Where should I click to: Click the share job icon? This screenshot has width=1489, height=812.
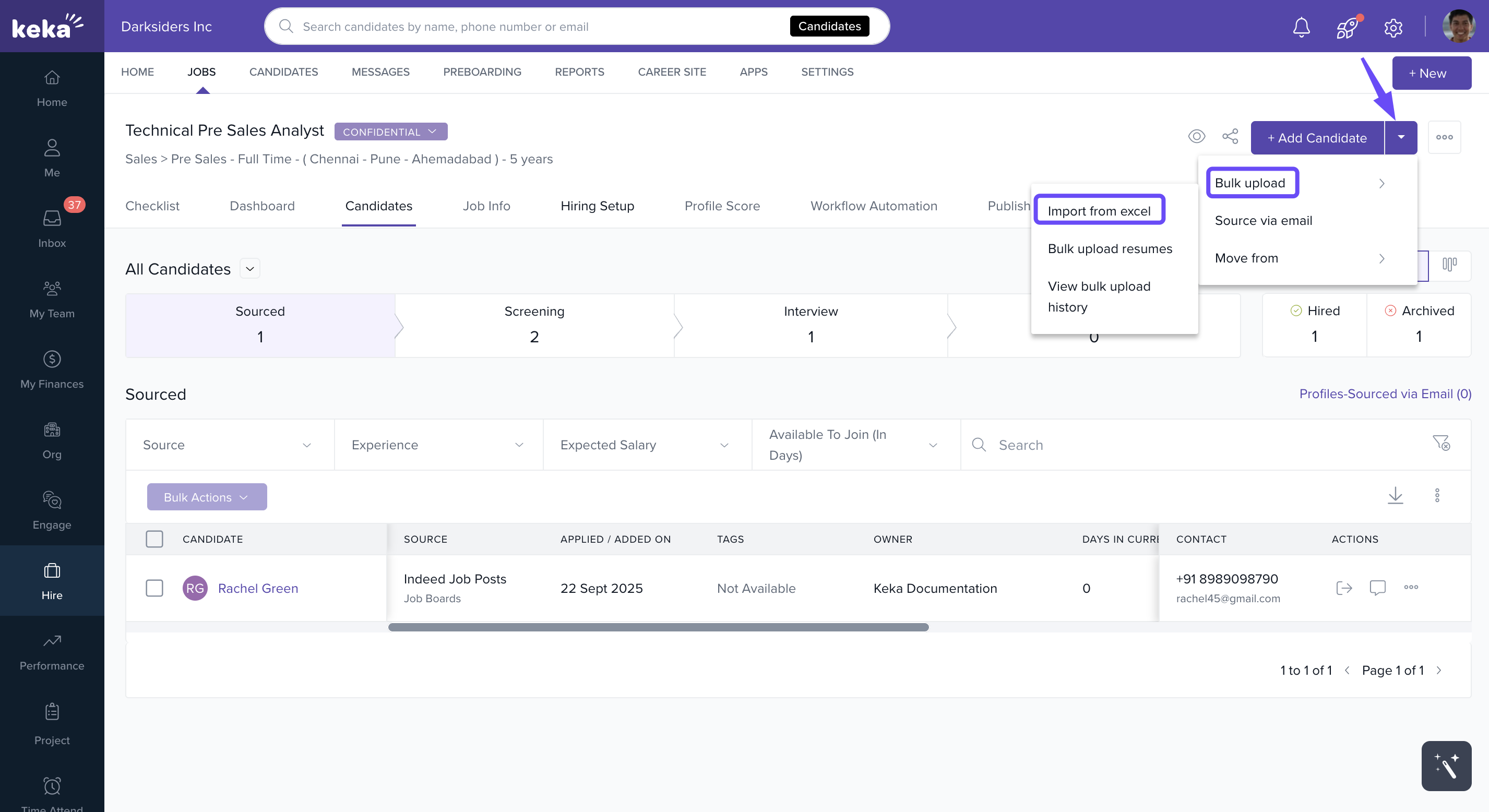tap(1230, 136)
